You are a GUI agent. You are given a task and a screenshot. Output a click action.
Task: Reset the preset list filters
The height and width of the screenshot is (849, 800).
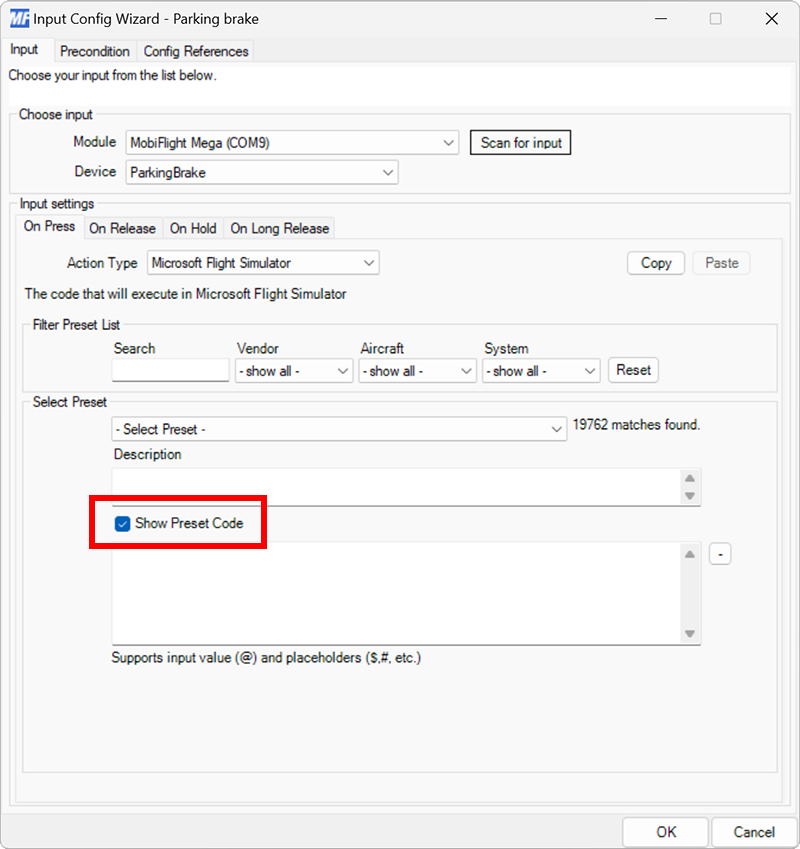pyautogui.click(x=633, y=370)
